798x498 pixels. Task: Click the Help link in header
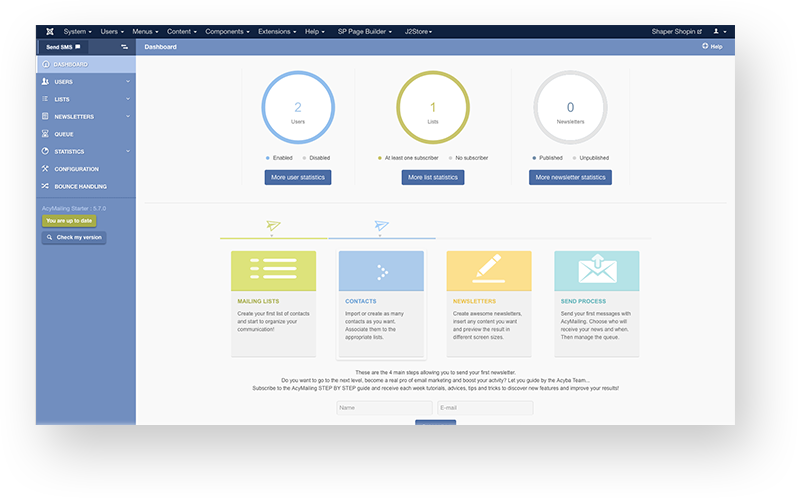[x=712, y=46]
